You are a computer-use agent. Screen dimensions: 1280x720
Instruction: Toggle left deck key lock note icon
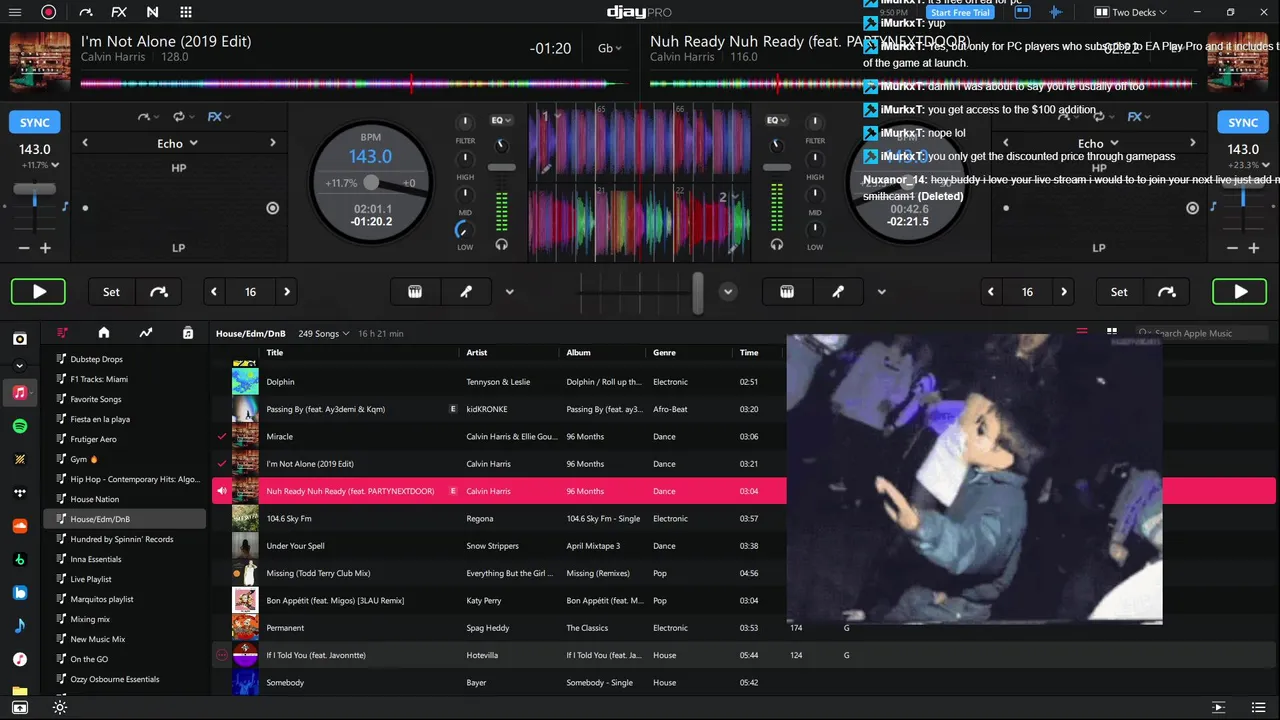point(66,206)
